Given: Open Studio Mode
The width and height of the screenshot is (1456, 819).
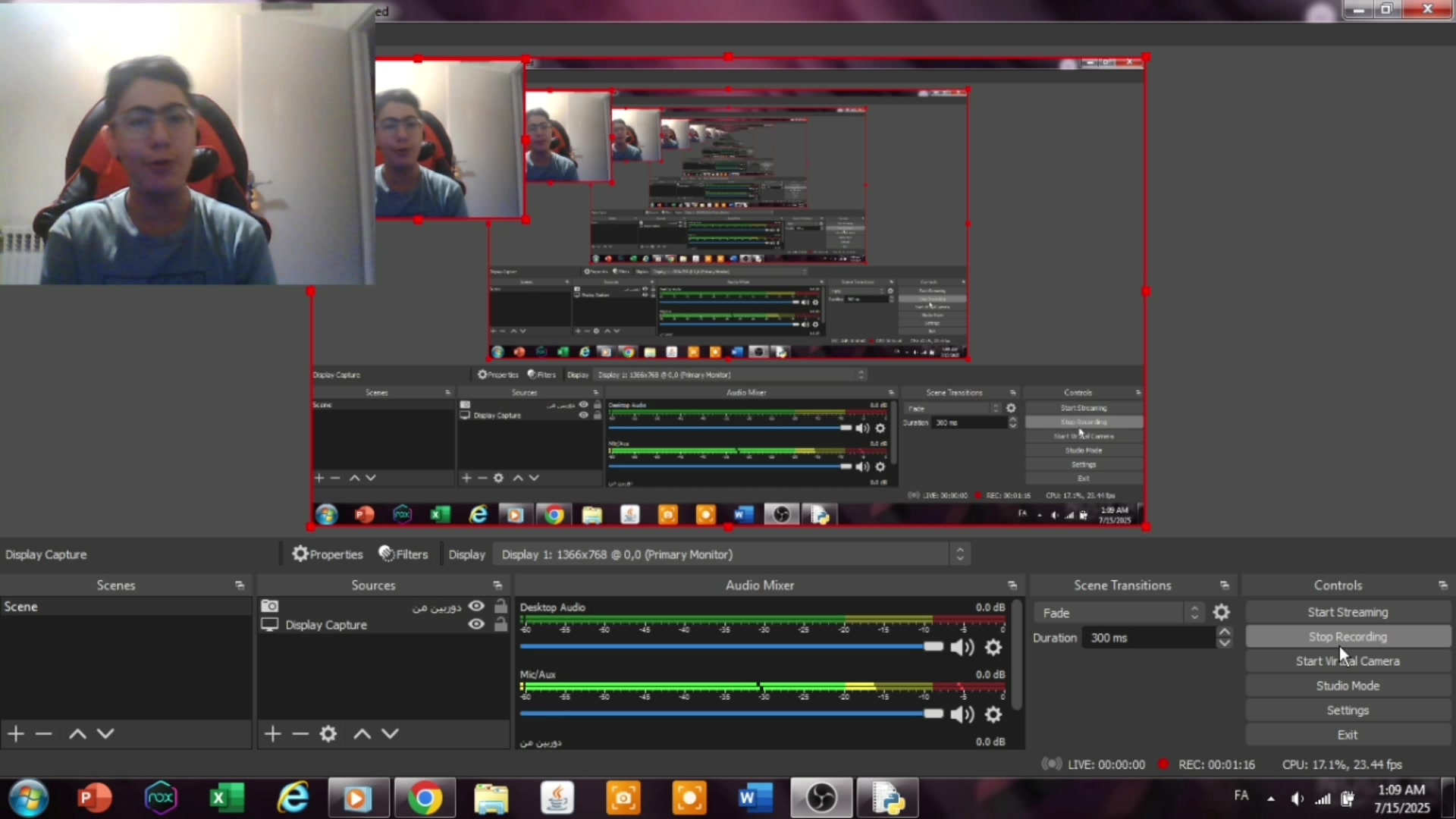Looking at the screenshot, I should 1348,686.
